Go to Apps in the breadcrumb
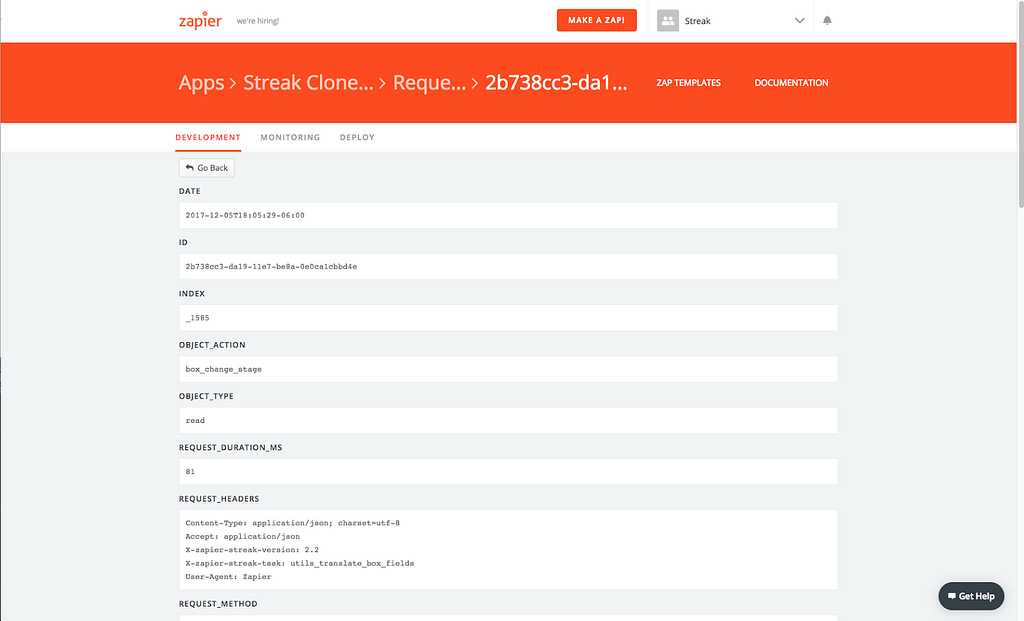Image resolution: width=1024 pixels, height=621 pixels. 201,83
